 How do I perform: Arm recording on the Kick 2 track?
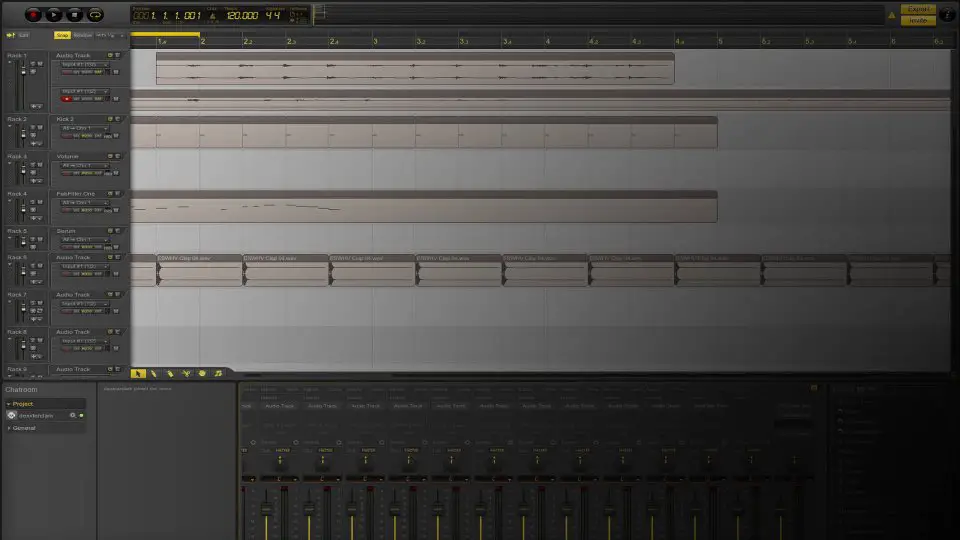point(66,136)
